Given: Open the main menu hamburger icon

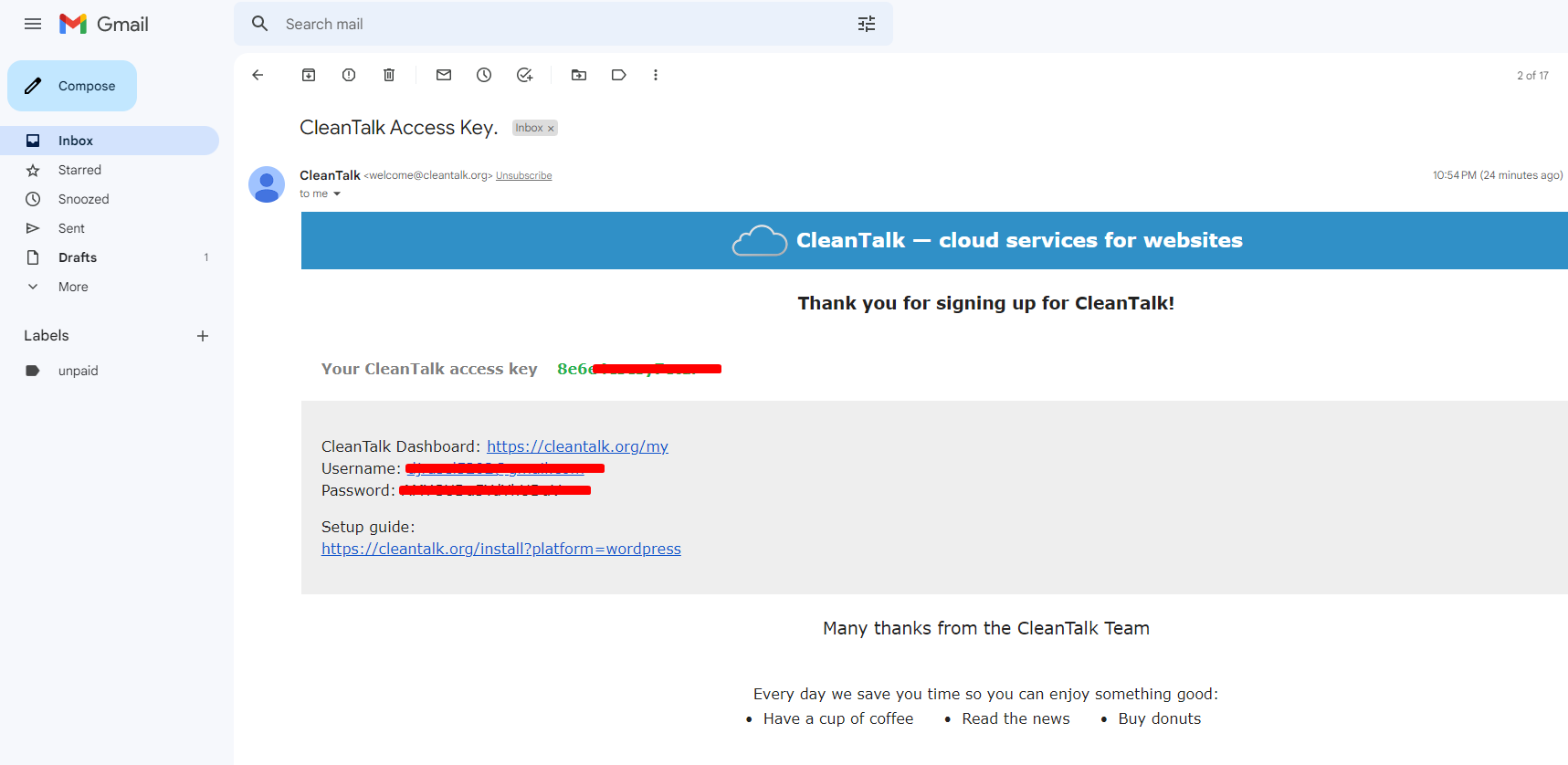Looking at the screenshot, I should click(33, 24).
